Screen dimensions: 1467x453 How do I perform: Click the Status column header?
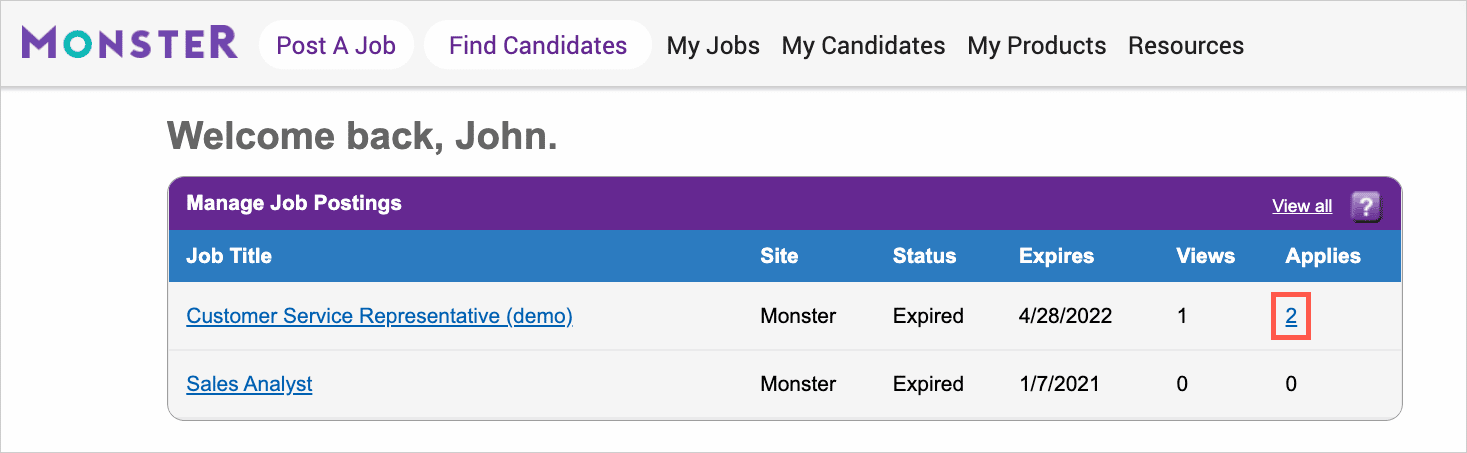(924, 256)
